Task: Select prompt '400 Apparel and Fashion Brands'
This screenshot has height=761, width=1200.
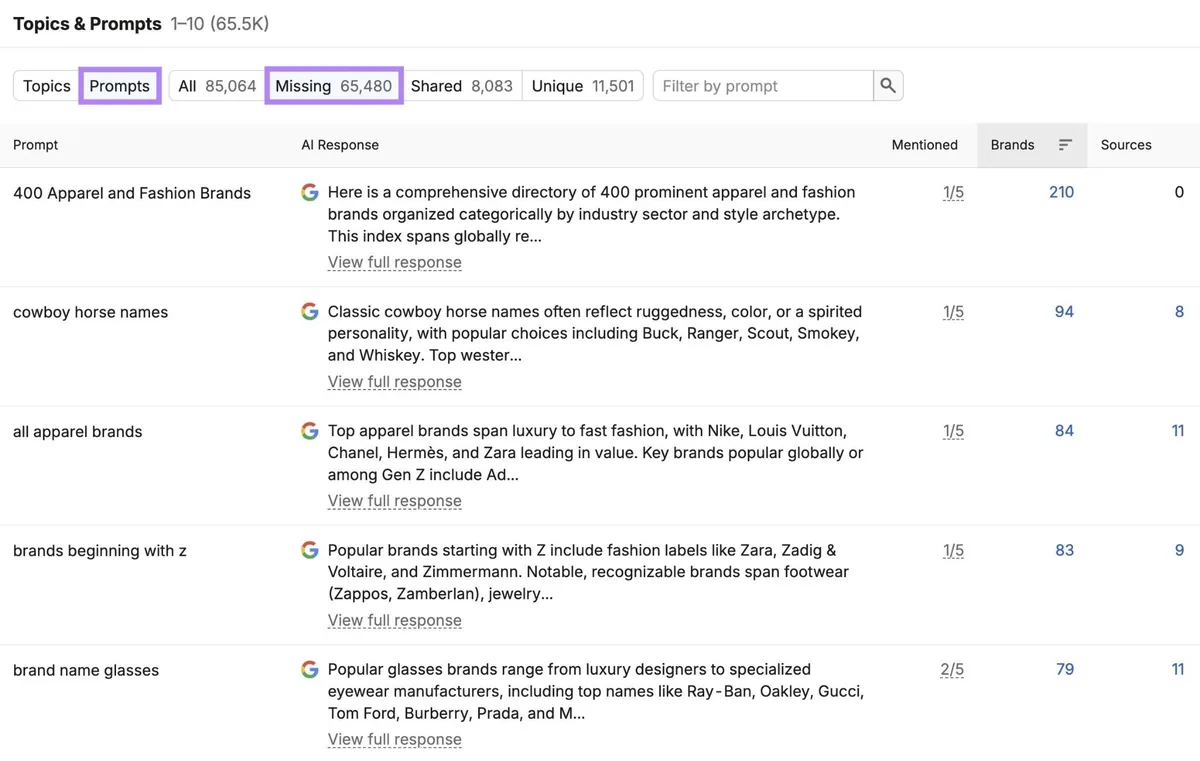Action: point(132,193)
